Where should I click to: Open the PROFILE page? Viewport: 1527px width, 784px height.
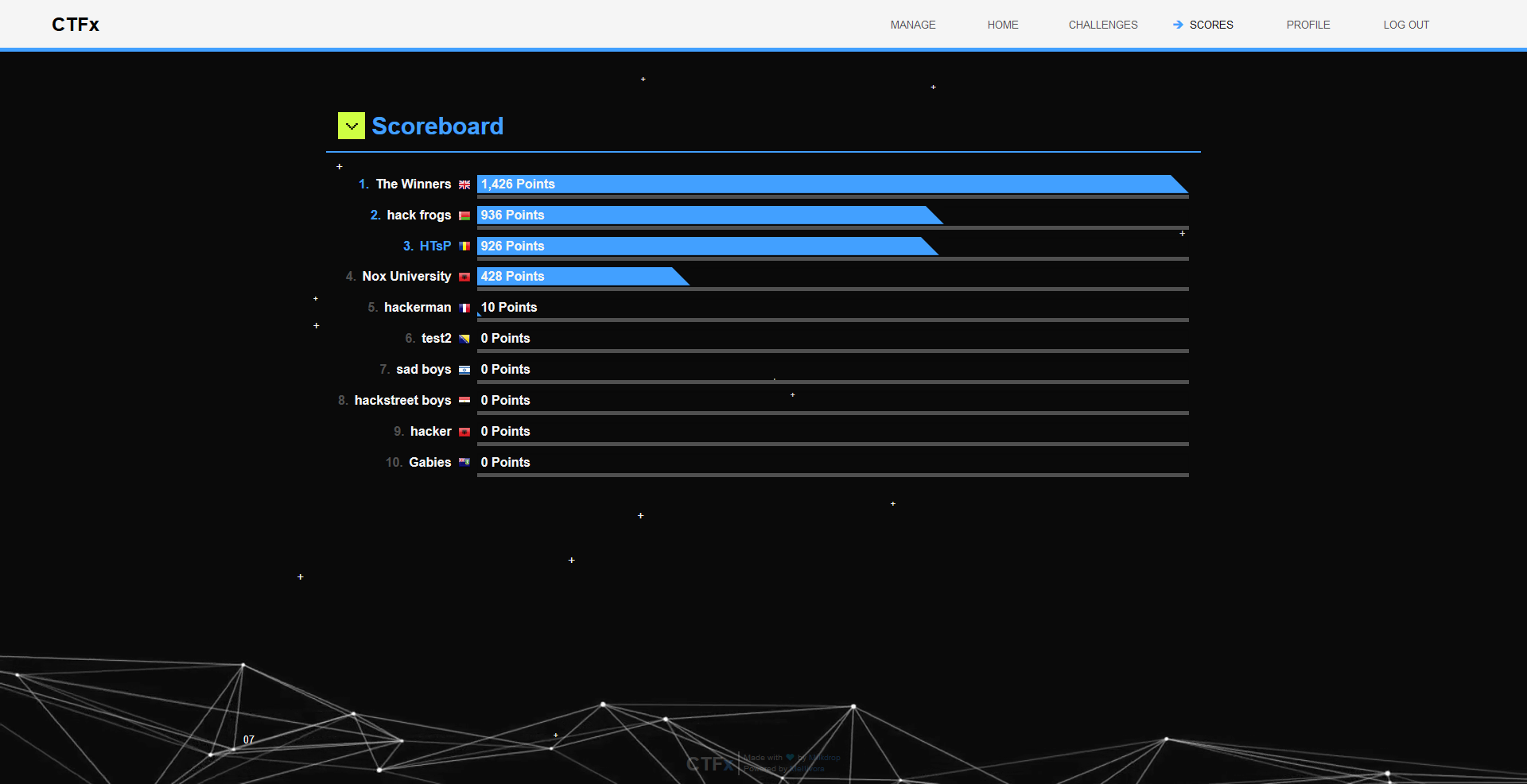(1308, 25)
